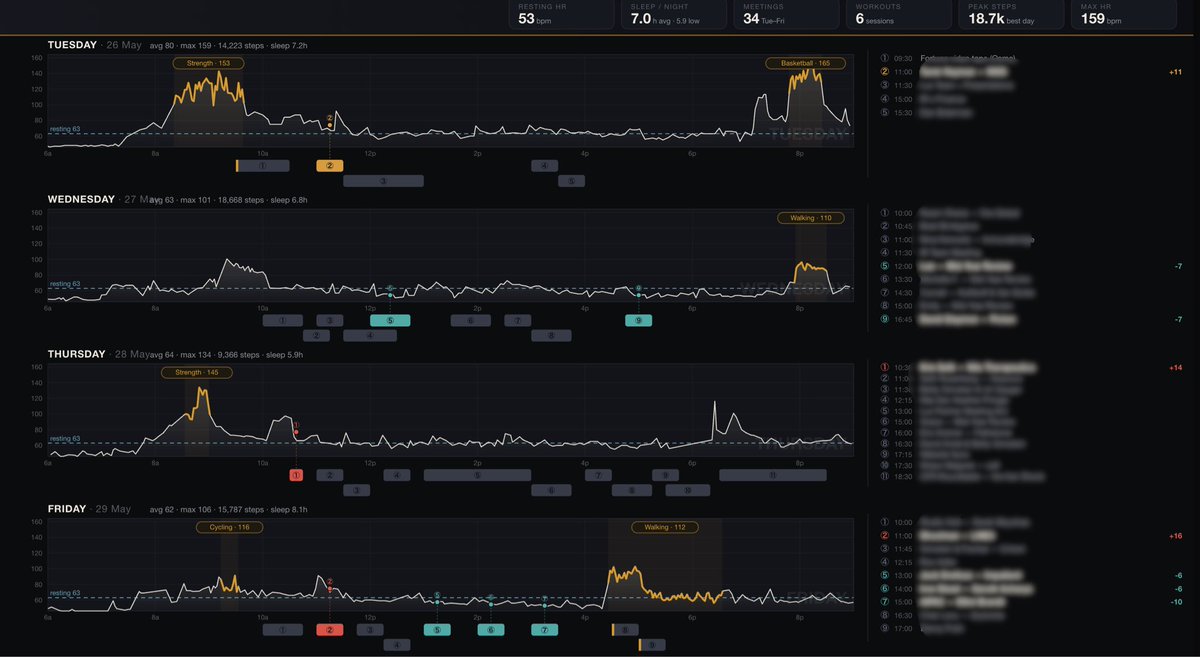This screenshot has height=657, width=1200.
Task: Click Wednesday's meeting block 1
Action: click(x=283, y=321)
